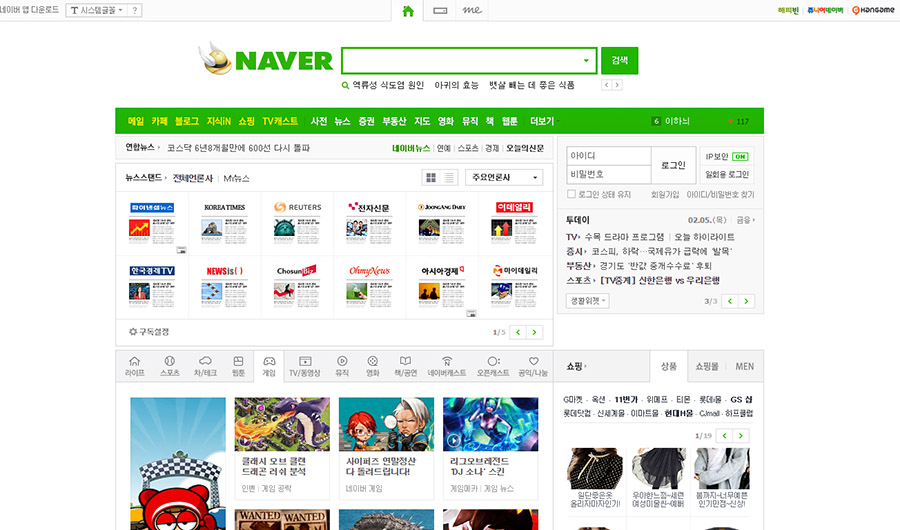Open the 'me' tab

(x=472, y=10)
